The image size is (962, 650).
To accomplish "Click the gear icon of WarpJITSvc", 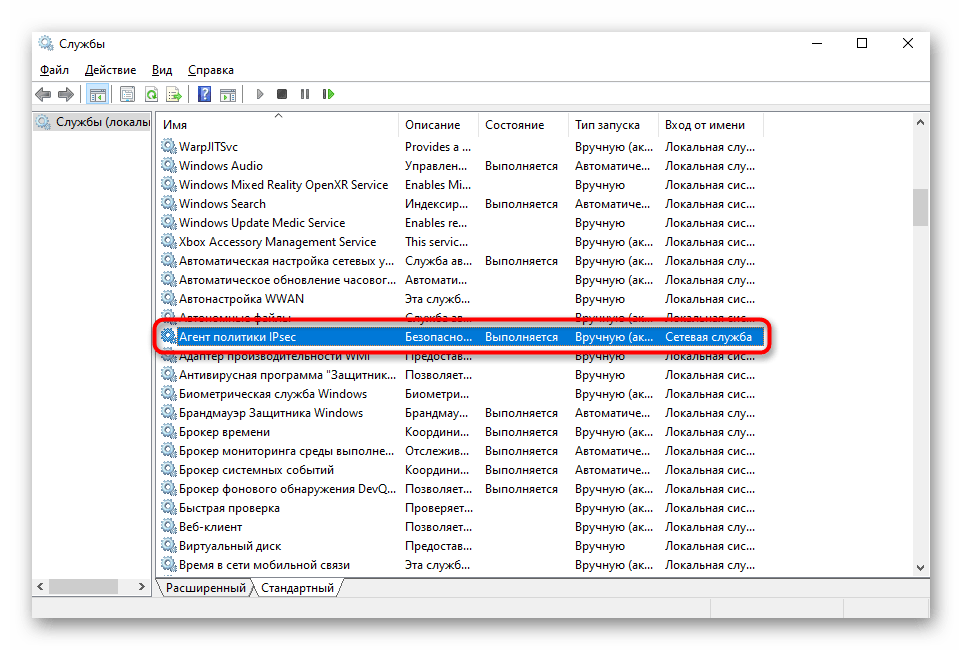I will pyautogui.click(x=169, y=147).
